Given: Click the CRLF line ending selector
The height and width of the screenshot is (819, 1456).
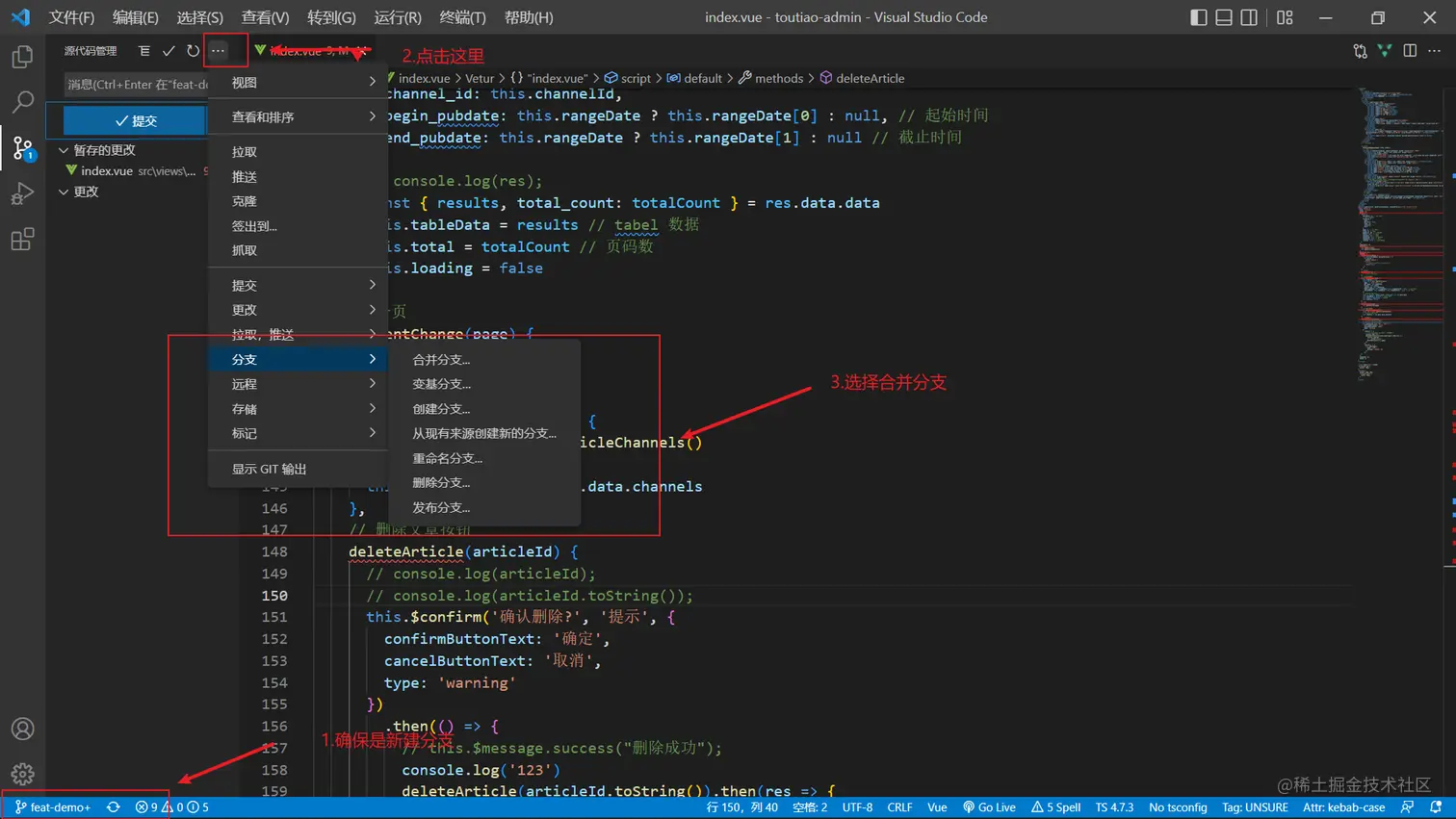Looking at the screenshot, I should tap(899, 807).
